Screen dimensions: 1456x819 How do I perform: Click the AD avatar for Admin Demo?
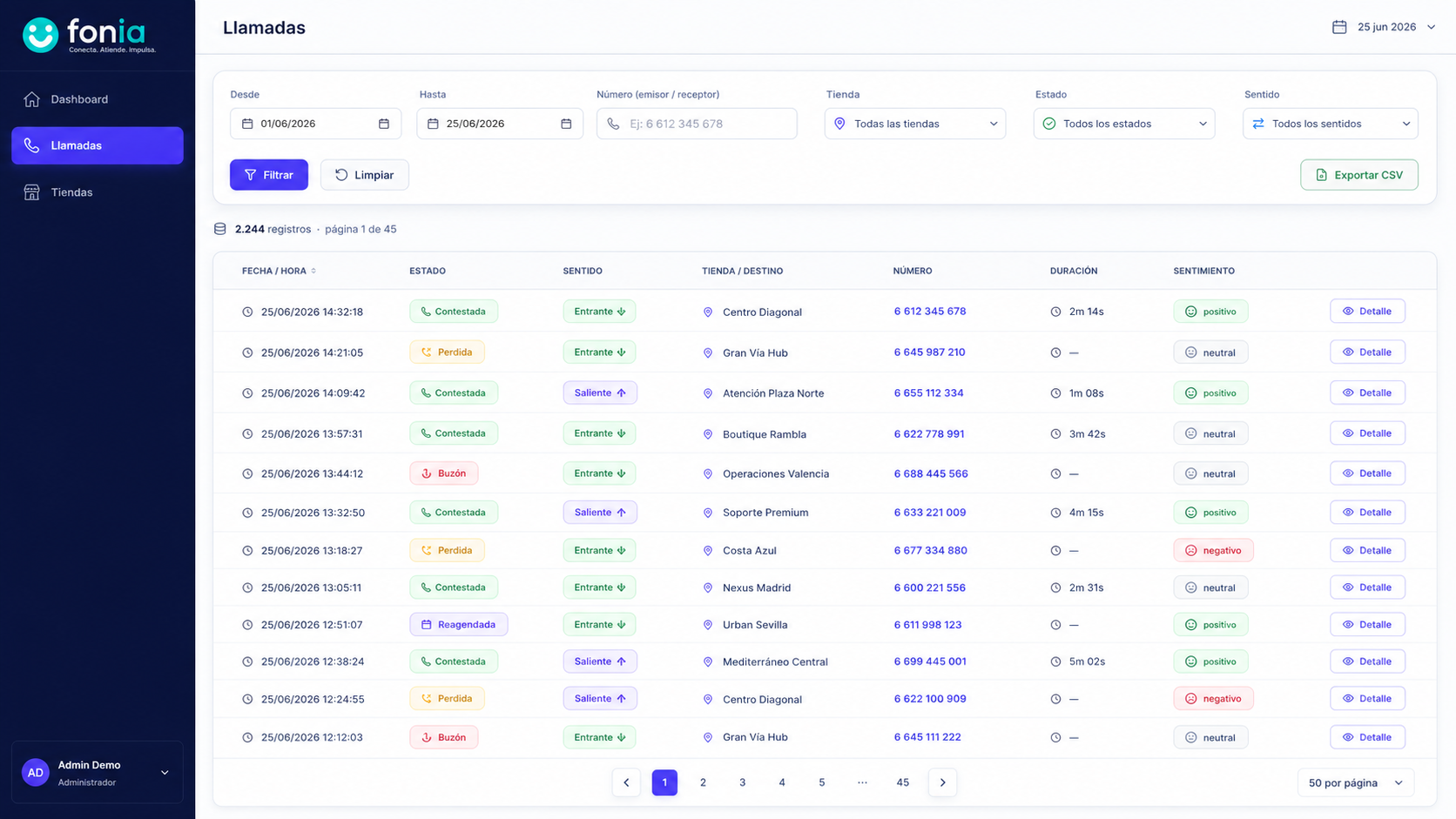click(36, 773)
